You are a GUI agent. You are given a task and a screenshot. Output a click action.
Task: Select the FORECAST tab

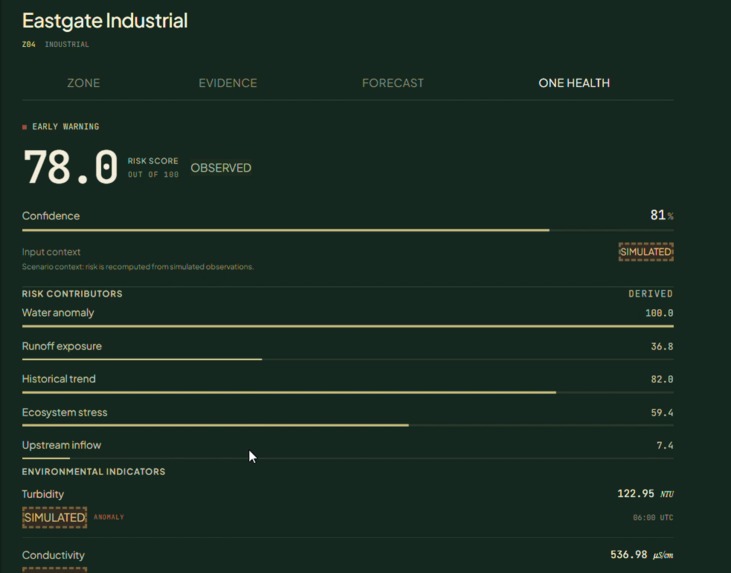coord(393,83)
